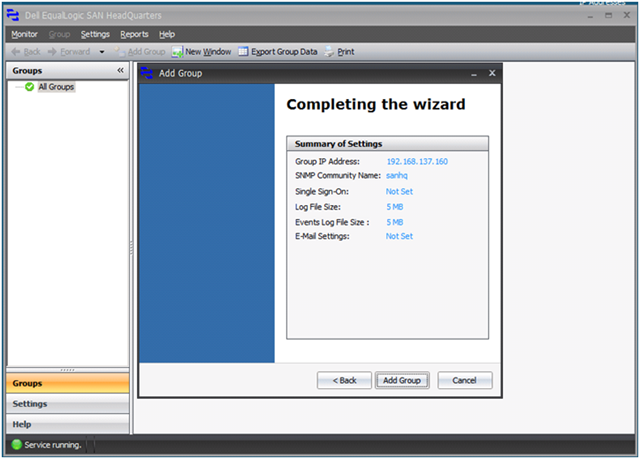Cancel the Add Group wizard
Screen dimensions: 640x459
pyautogui.click(x=464, y=380)
